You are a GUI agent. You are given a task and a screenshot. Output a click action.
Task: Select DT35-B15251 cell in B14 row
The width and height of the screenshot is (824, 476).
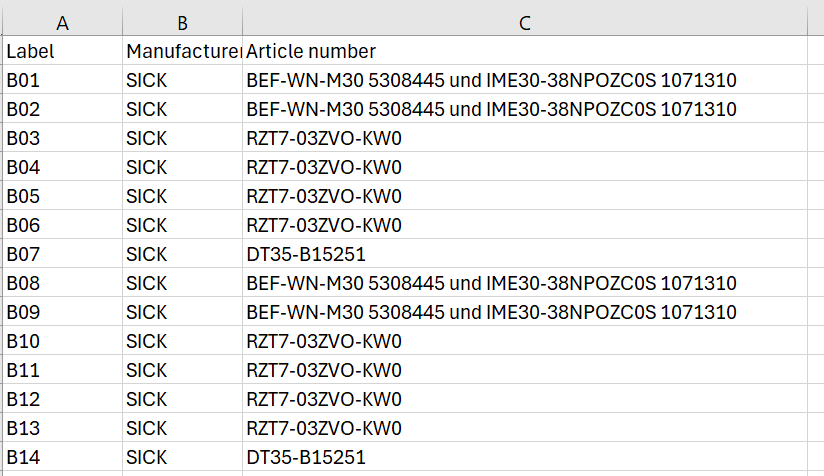(524, 456)
